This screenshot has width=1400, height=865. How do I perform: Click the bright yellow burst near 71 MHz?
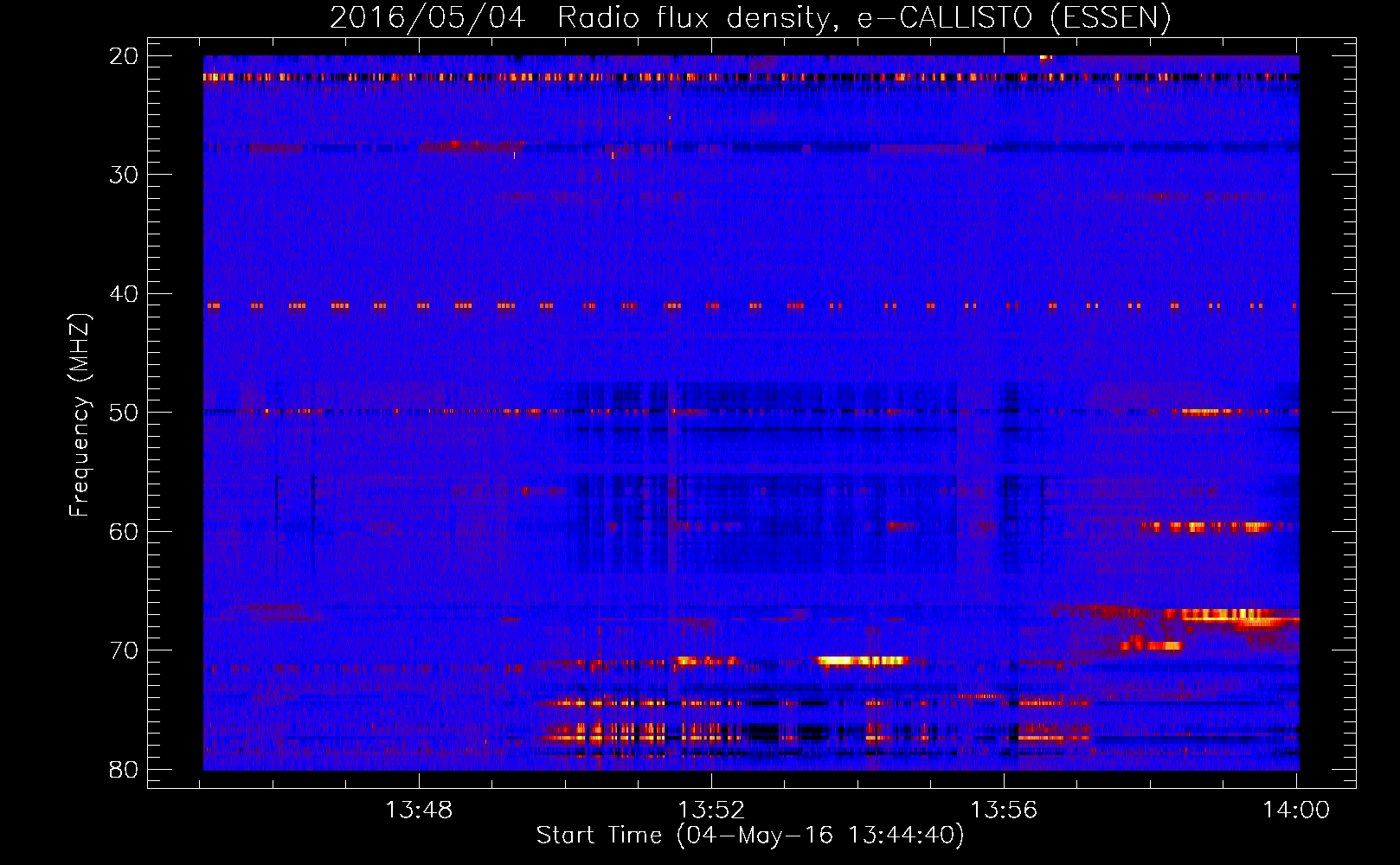(x=862, y=661)
